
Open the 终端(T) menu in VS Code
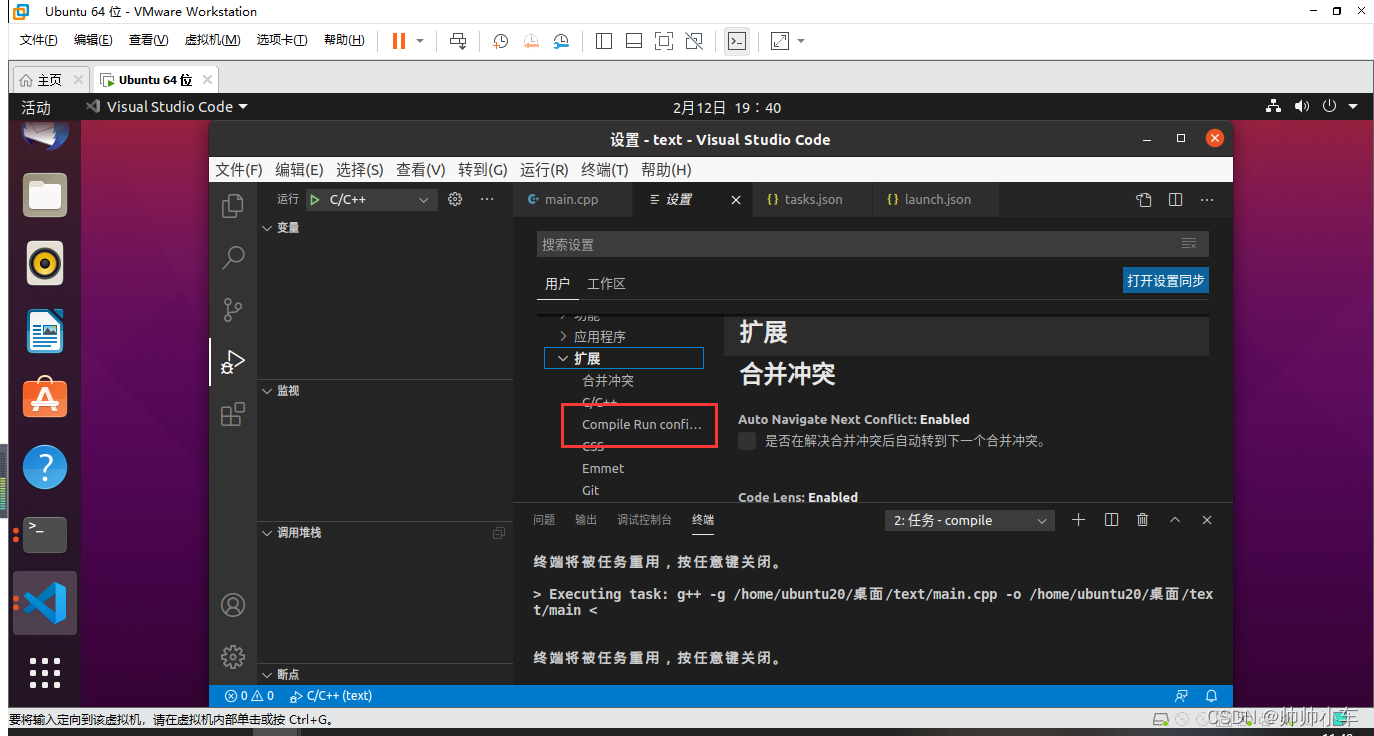[605, 170]
